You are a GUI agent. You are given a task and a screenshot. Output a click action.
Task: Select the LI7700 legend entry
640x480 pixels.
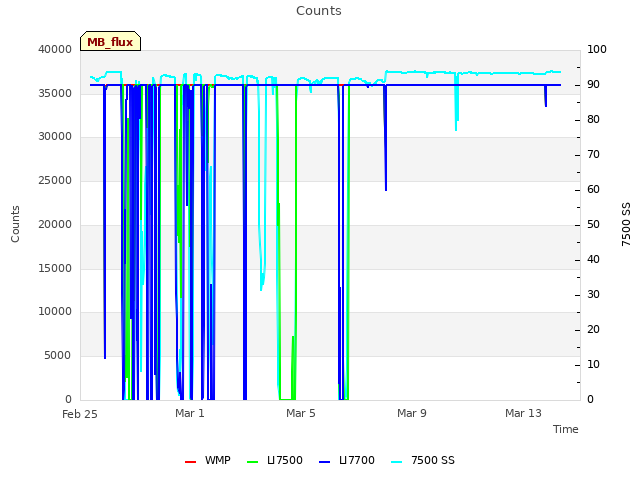point(347,460)
